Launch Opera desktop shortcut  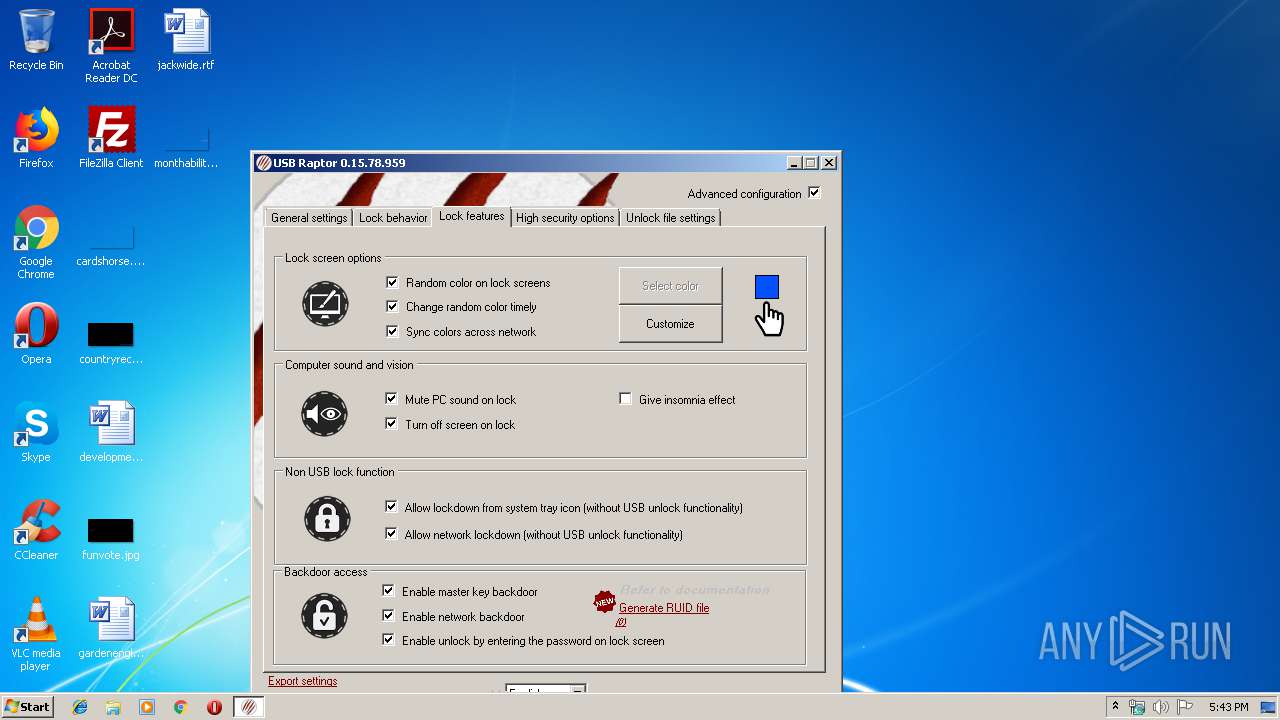(36, 334)
